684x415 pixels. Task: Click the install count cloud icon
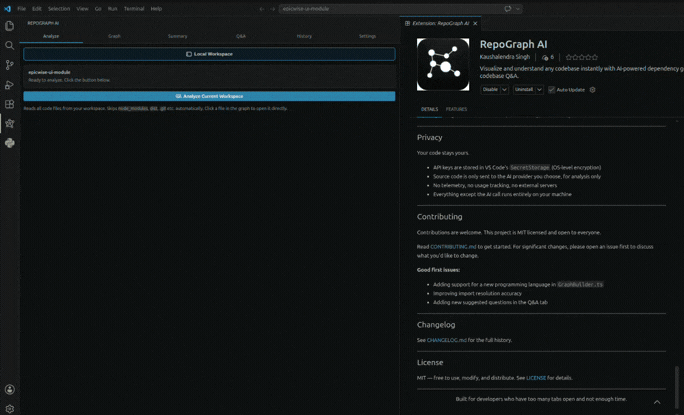click(x=545, y=57)
